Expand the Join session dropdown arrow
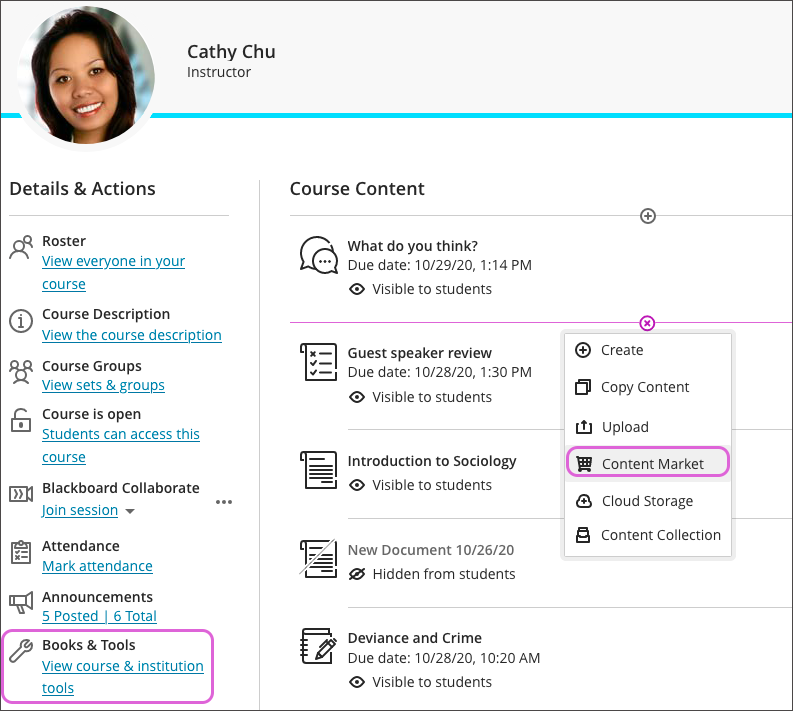Image resolution: width=793 pixels, height=711 pixels. 130,511
